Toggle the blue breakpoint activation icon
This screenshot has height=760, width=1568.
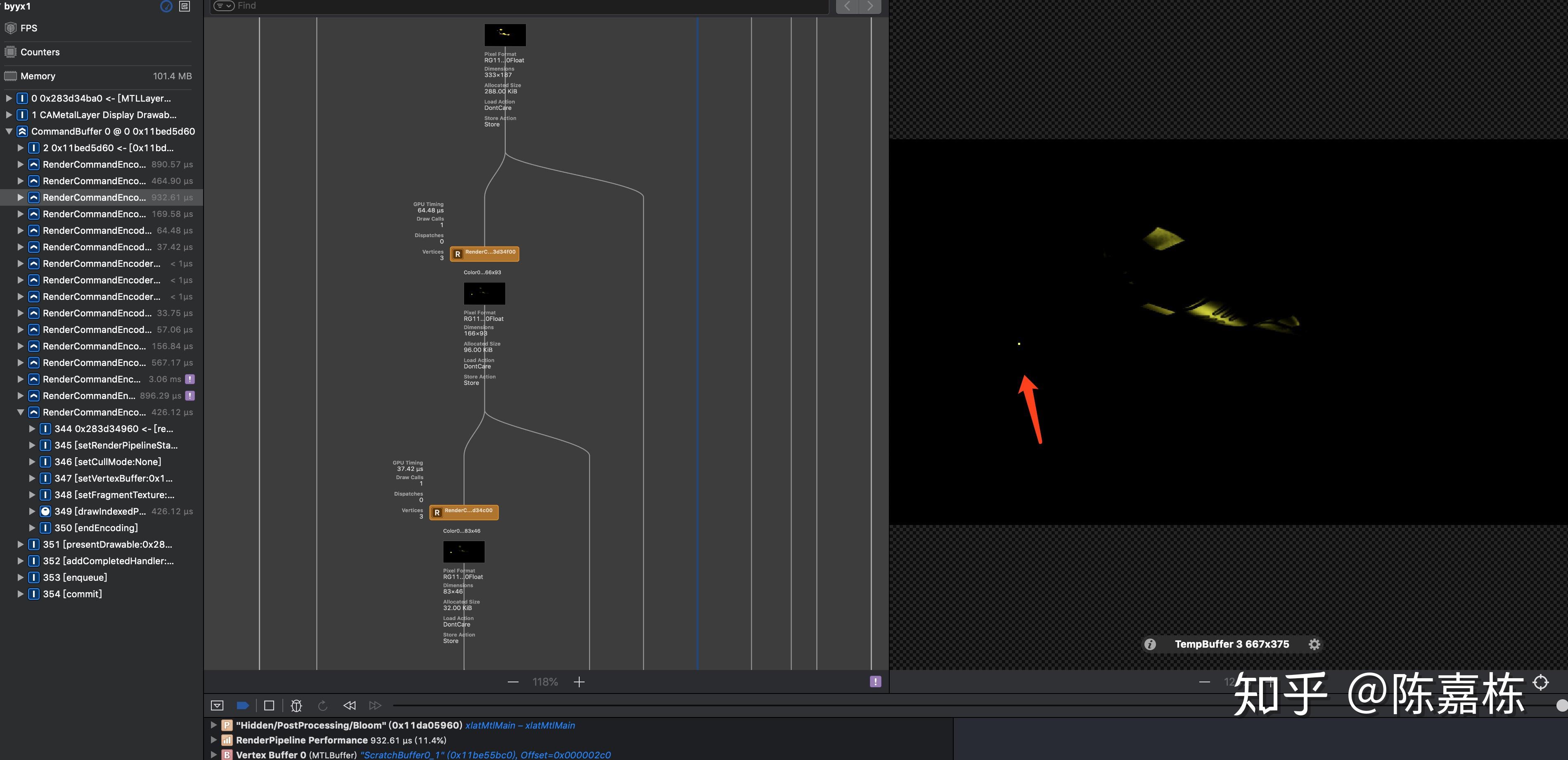click(242, 705)
